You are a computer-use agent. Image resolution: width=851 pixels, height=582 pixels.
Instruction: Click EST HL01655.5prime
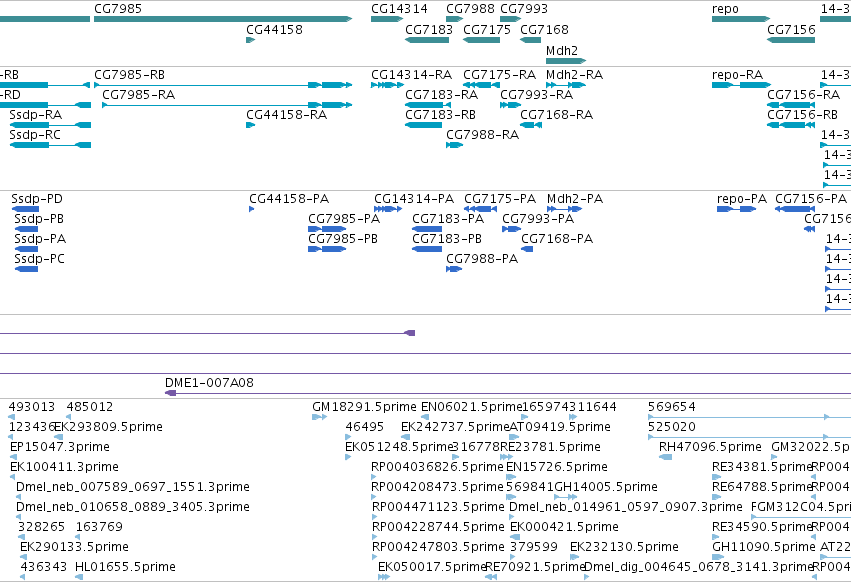pyautogui.click(x=79, y=577)
